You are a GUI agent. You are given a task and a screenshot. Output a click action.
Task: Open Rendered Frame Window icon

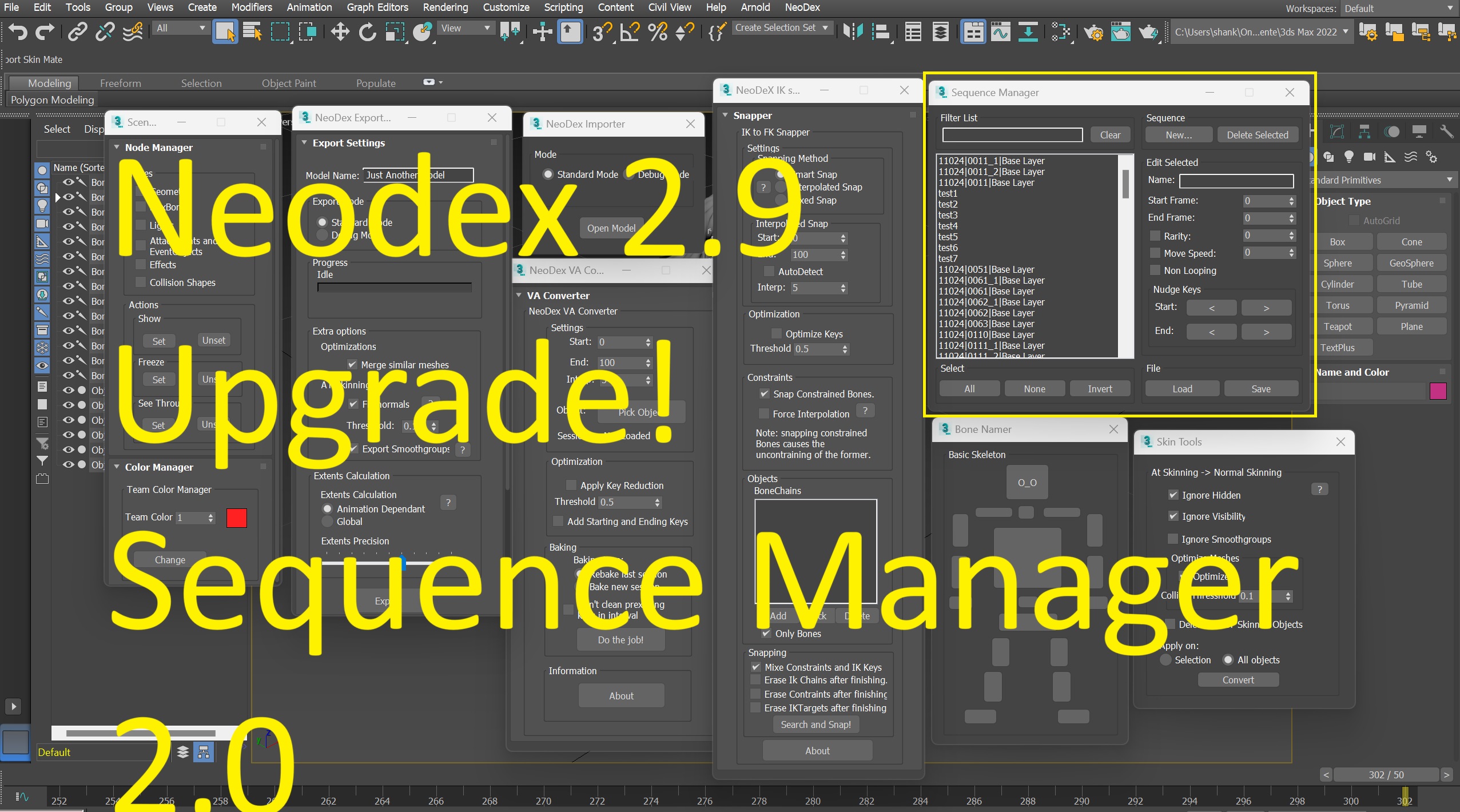[1121, 31]
